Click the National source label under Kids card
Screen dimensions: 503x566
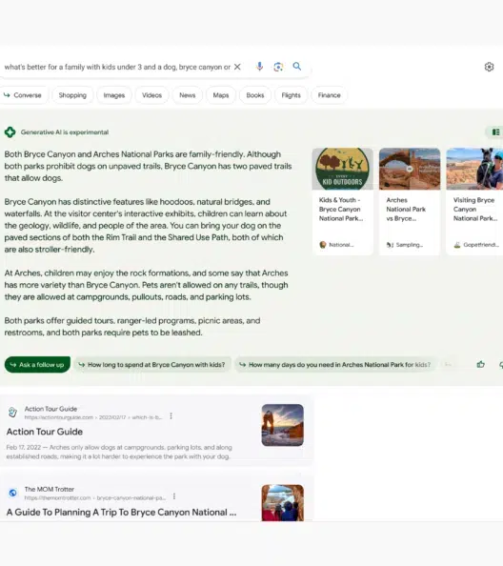337,245
